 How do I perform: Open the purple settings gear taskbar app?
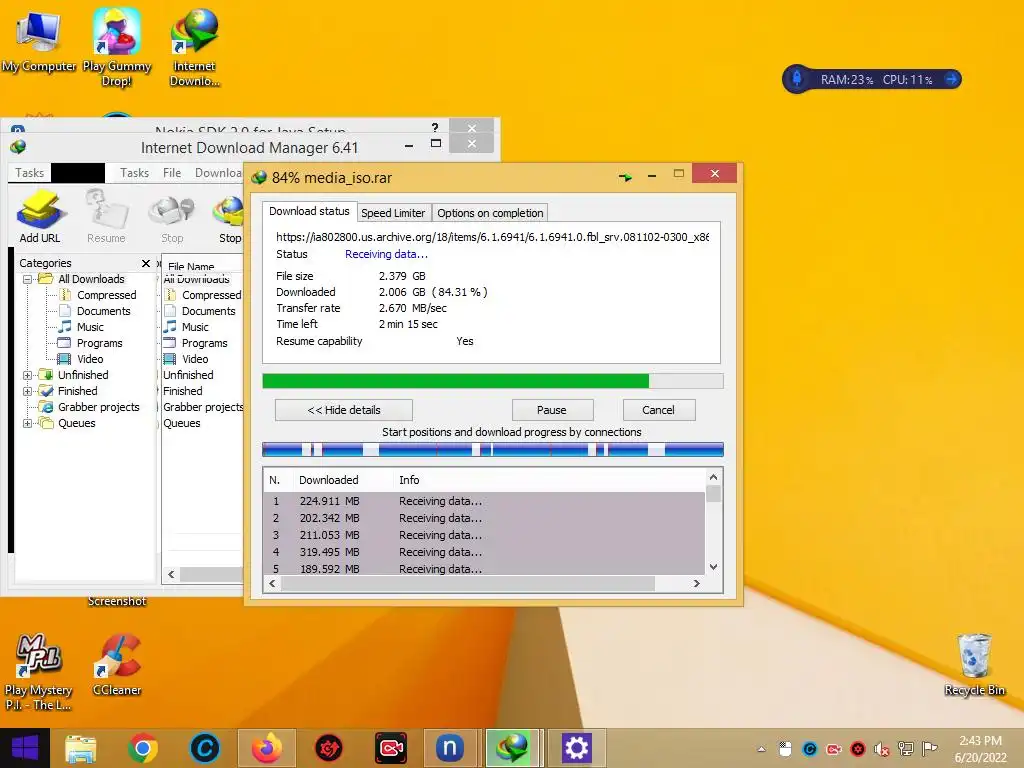pos(577,748)
